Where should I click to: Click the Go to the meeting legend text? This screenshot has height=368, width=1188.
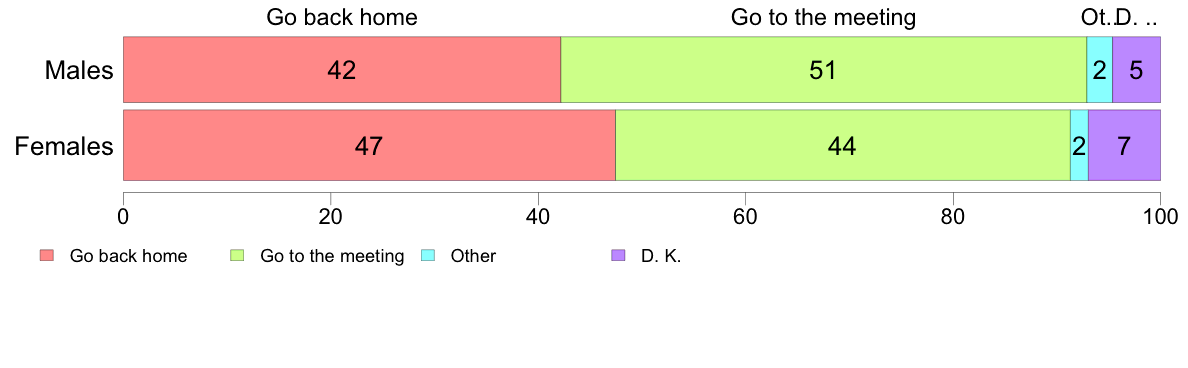pyautogui.click(x=332, y=256)
